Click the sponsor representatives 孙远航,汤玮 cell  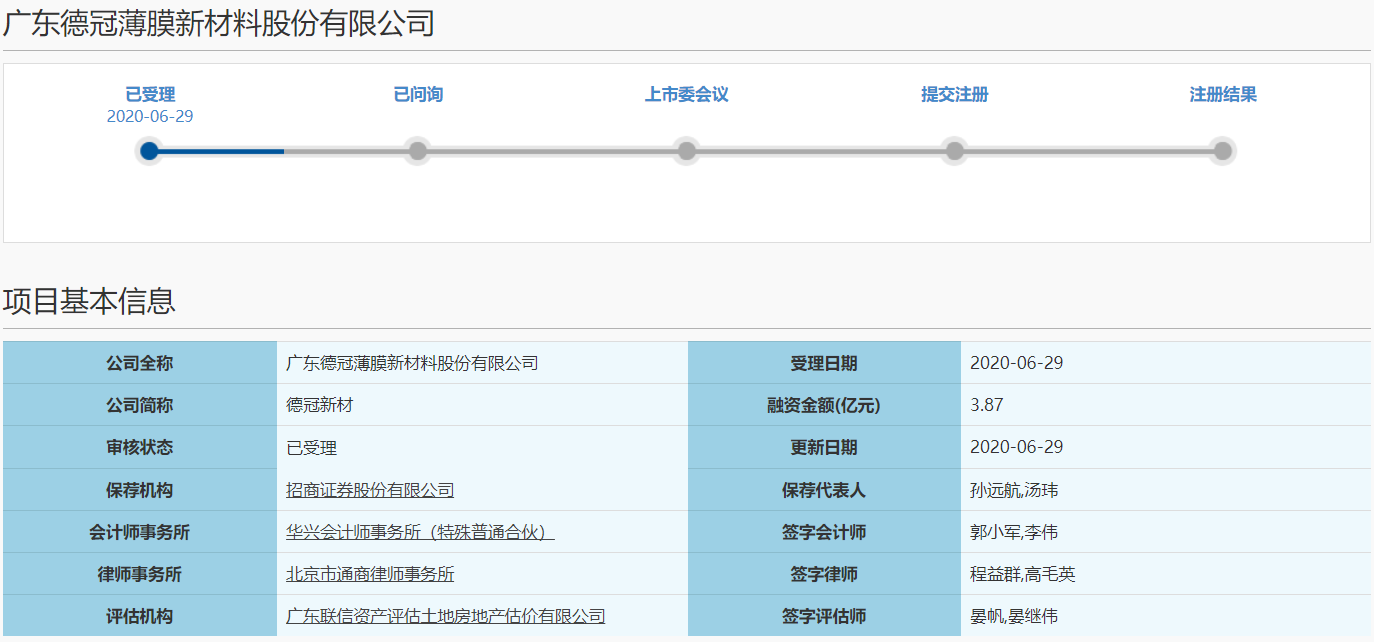1013,490
